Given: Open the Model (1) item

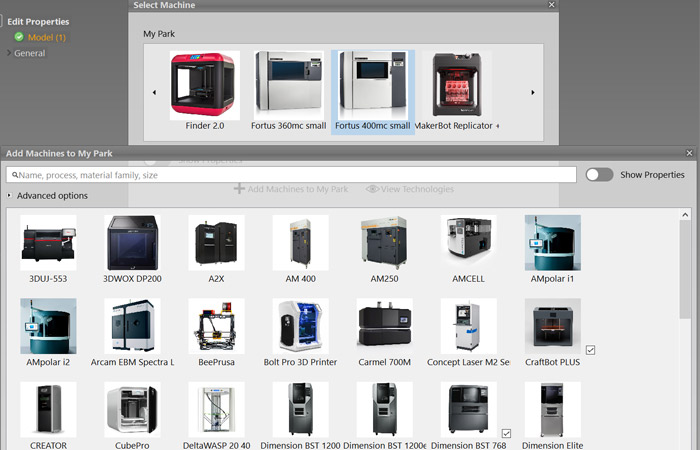Looking at the screenshot, I should (x=47, y=38).
